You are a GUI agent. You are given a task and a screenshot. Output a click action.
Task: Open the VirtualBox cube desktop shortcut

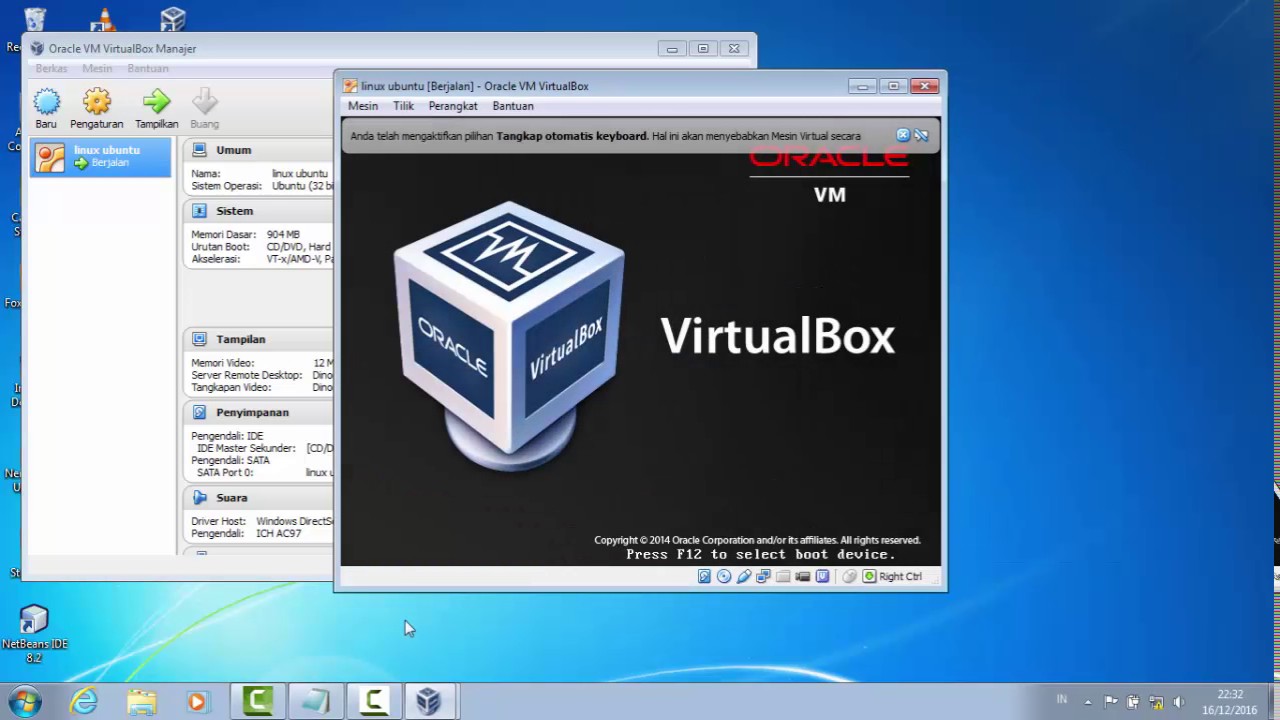(173, 18)
